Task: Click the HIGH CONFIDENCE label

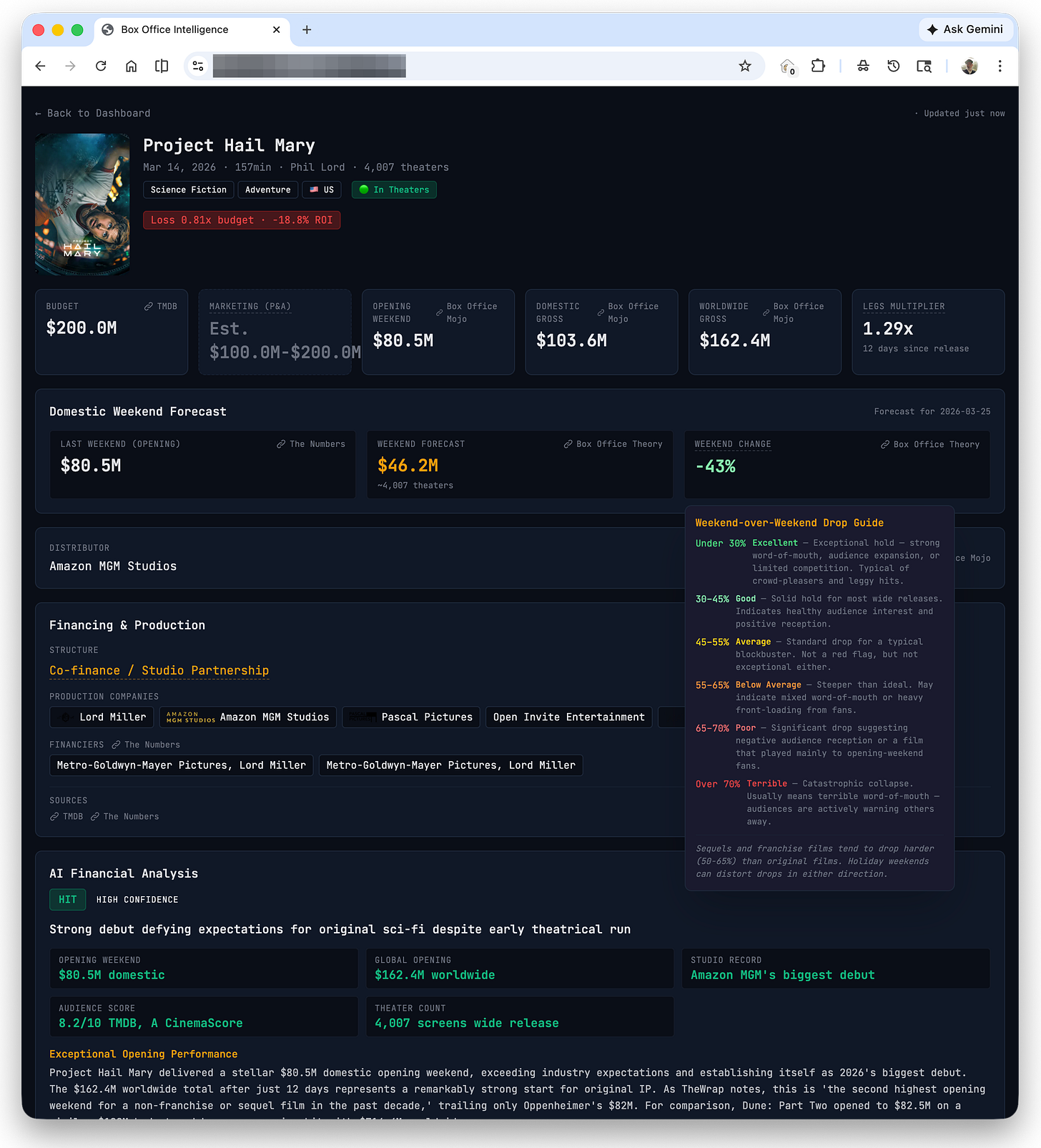Action: tap(137, 900)
